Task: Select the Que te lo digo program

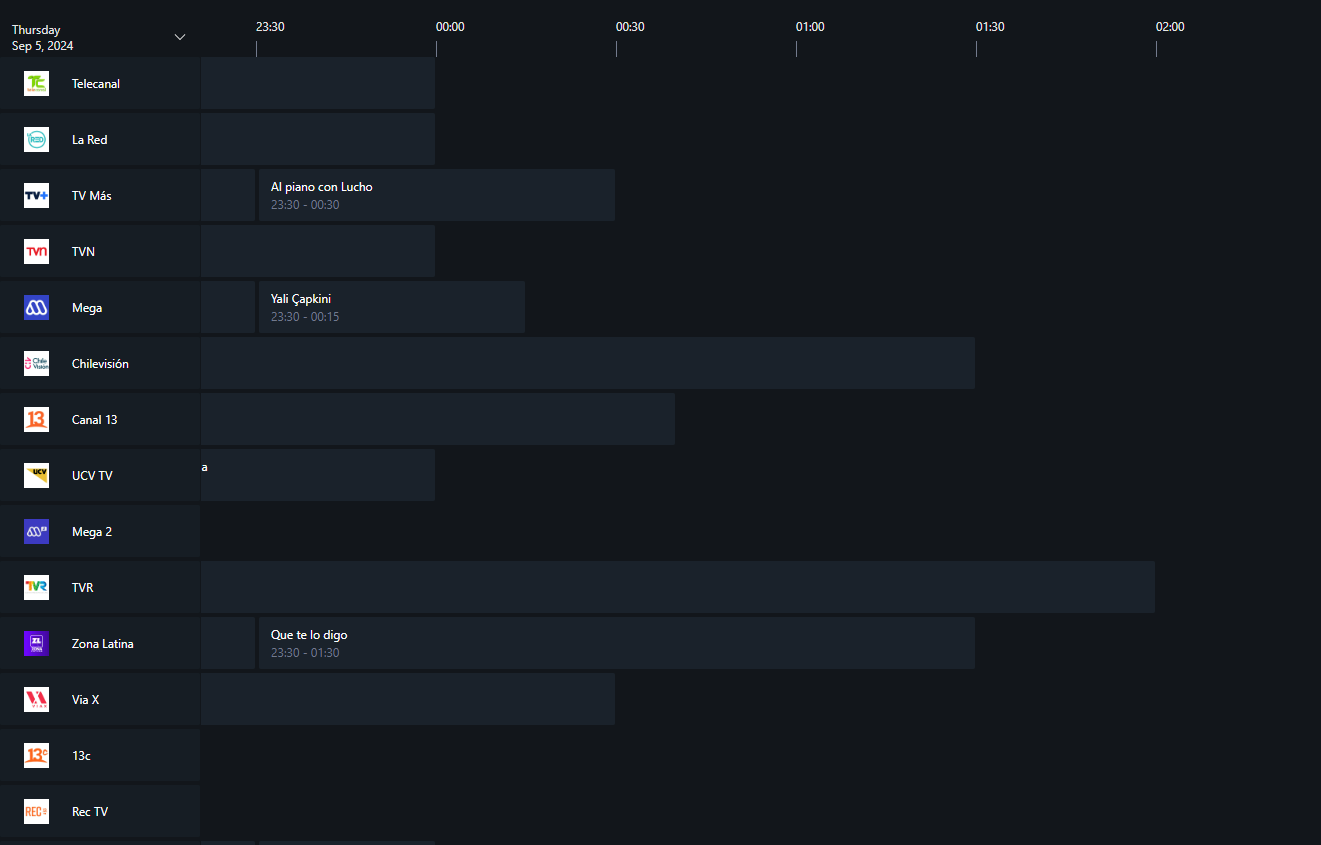Action: point(616,643)
